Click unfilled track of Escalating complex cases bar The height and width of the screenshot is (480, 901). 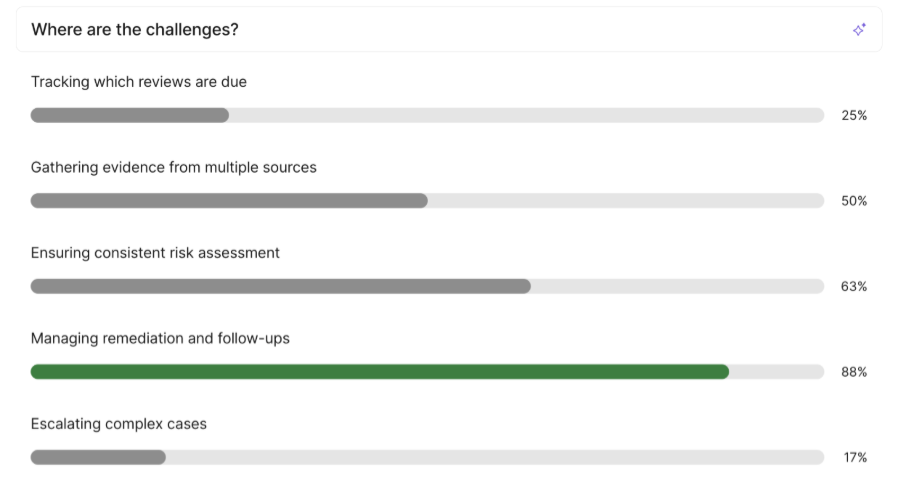(495, 457)
